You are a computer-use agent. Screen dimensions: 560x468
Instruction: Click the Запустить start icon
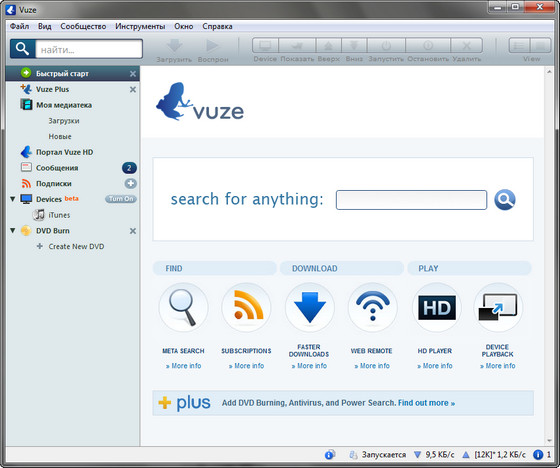coord(386,46)
